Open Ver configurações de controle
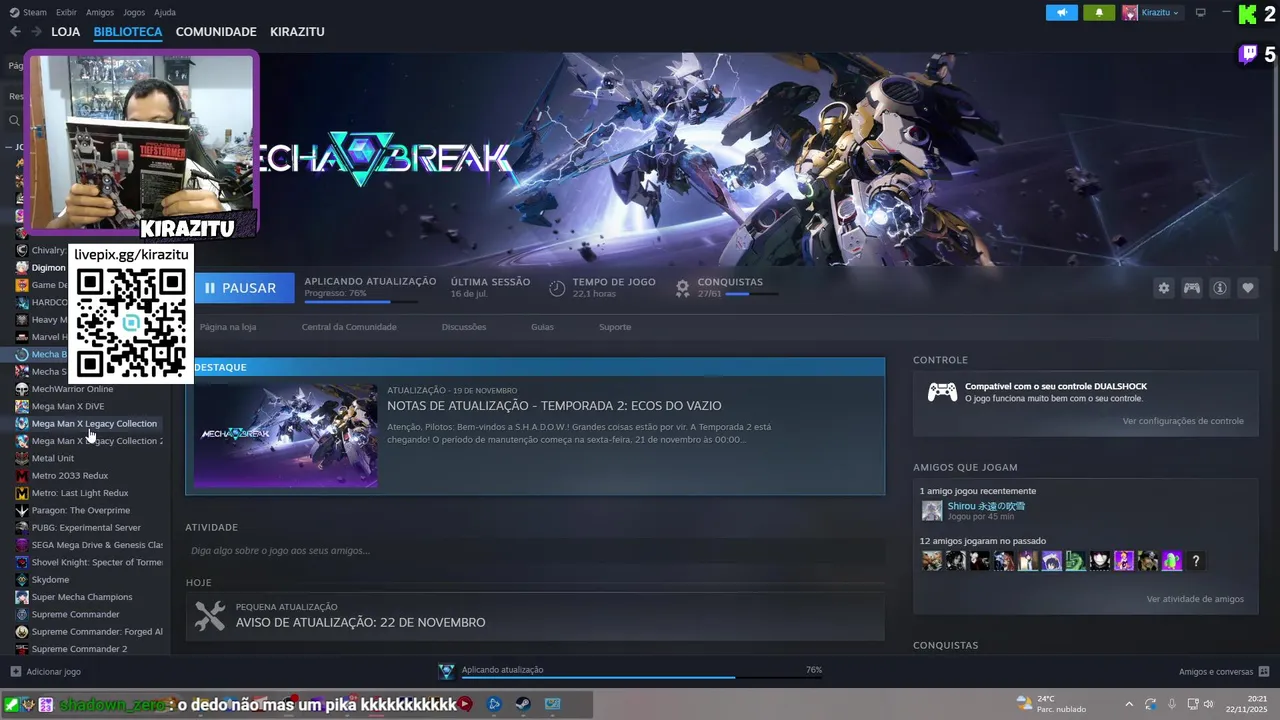This screenshot has height=720, width=1280. (1183, 421)
